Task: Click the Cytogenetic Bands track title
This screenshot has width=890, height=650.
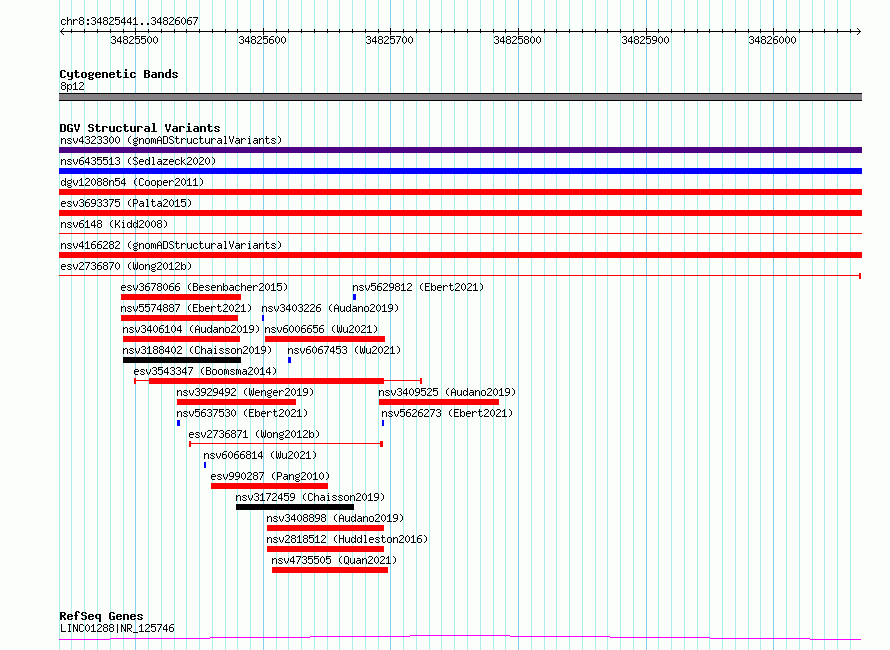Action: 119,74
